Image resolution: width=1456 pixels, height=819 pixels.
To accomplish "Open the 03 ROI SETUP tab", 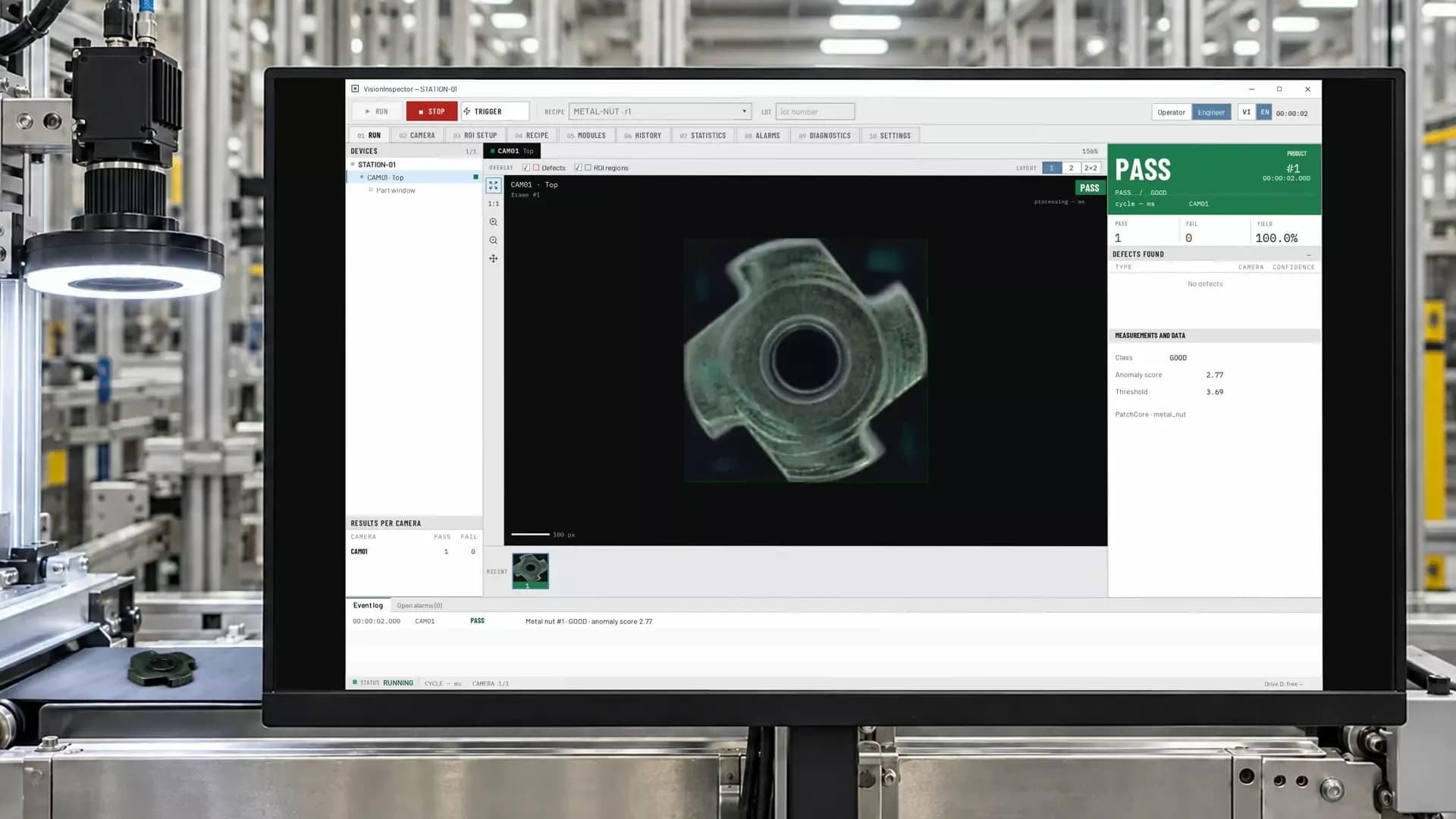I will (x=475, y=136).
